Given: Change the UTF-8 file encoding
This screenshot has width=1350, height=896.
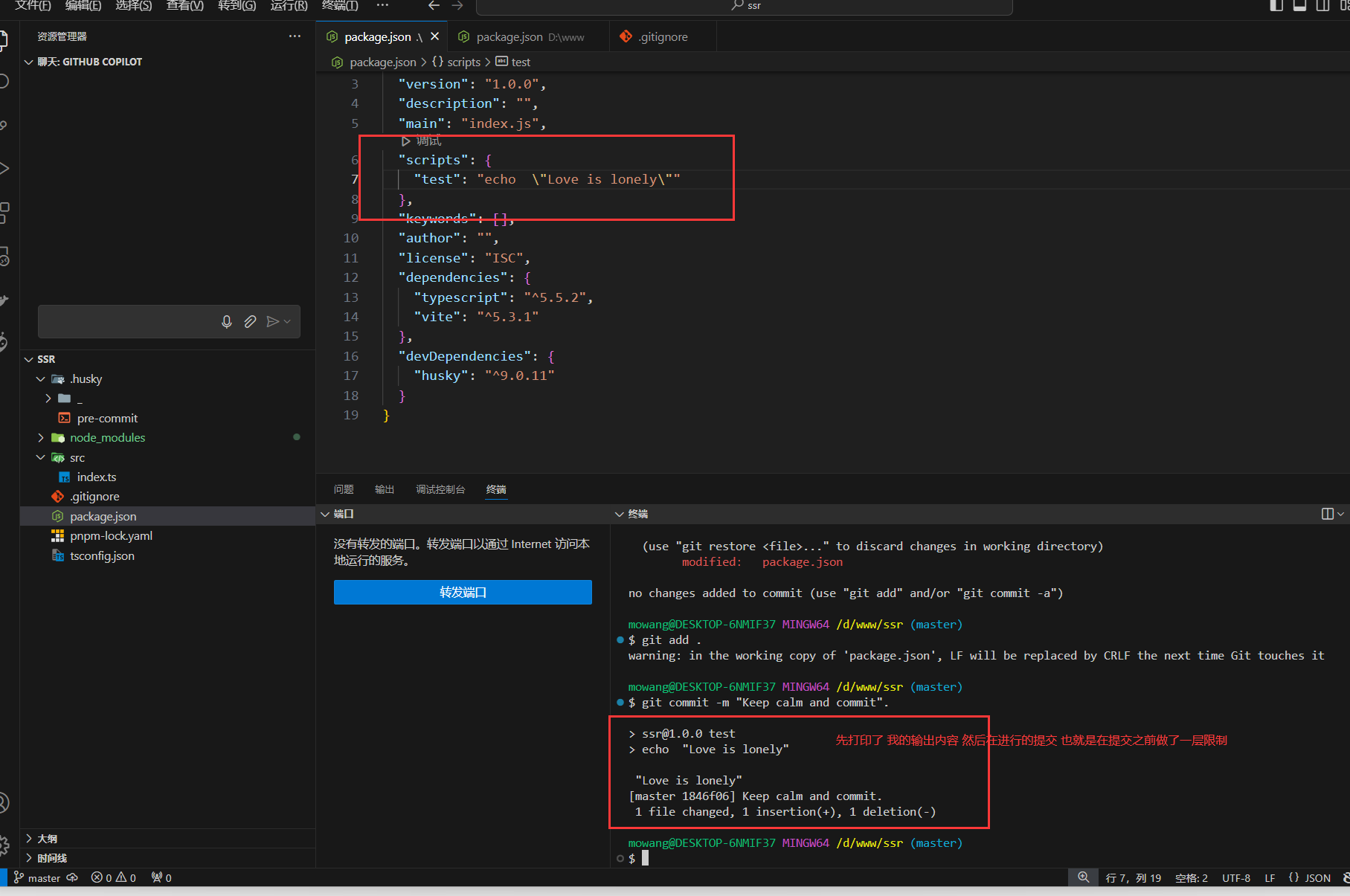Looking at the screenshot, I should click(x=1236, y=878).
